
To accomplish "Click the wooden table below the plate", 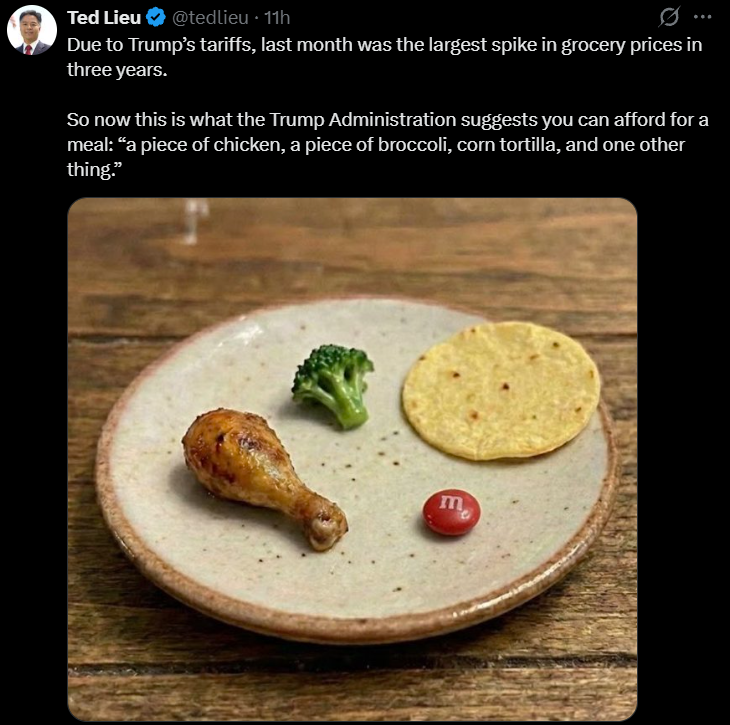I will [x=350, y=685].
